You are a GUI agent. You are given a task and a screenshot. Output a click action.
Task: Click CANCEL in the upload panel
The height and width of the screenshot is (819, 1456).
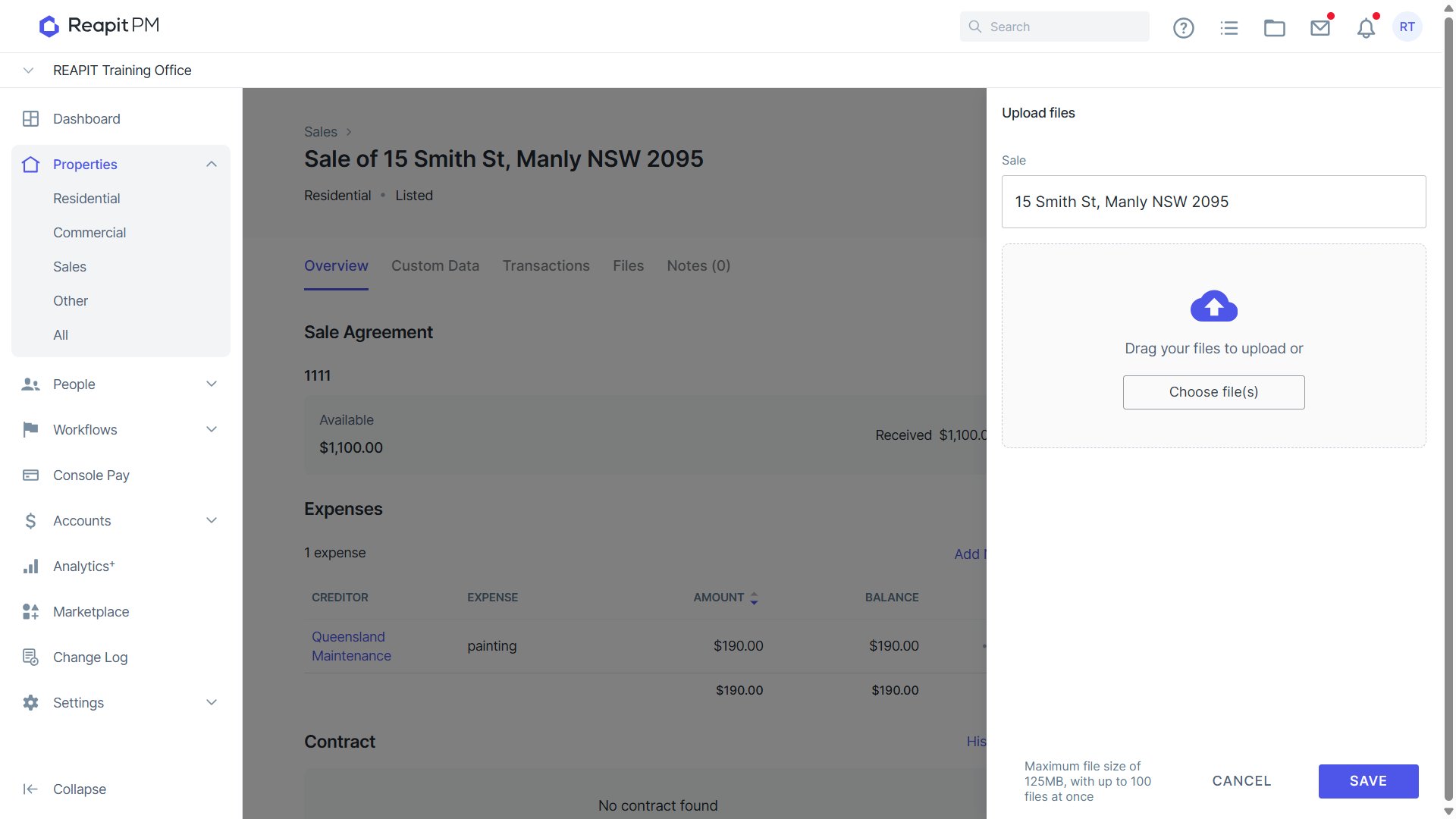1241,781
